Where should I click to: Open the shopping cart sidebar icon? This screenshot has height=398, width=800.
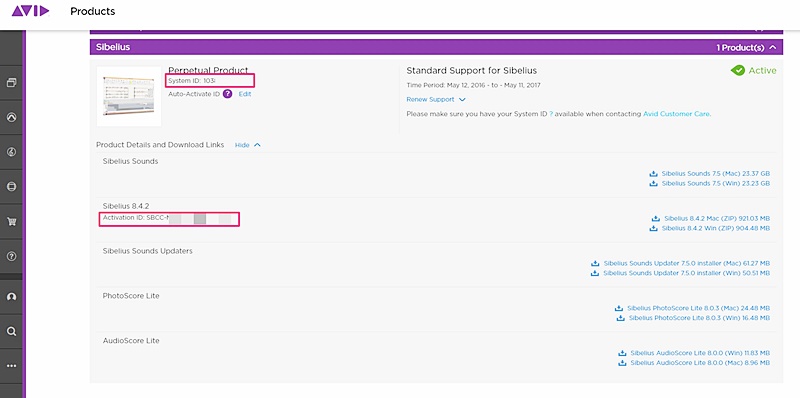(11, 221)
